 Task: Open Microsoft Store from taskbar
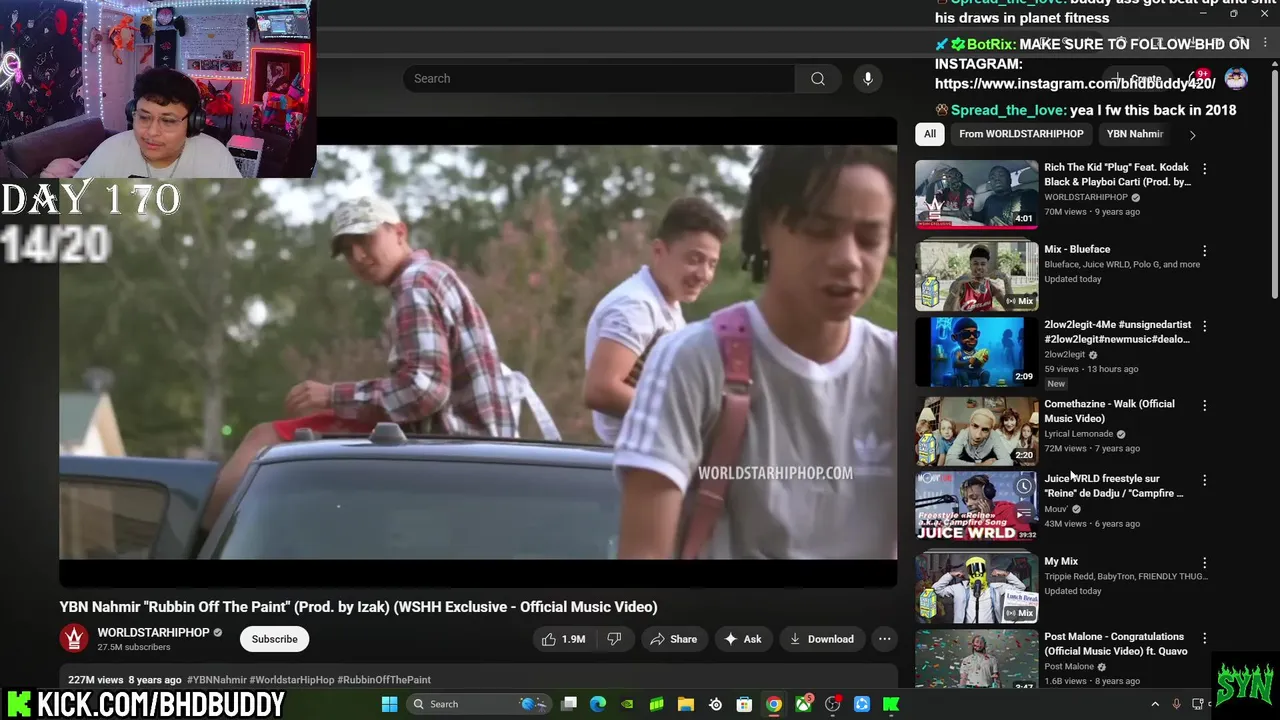[x=744, y=704]
